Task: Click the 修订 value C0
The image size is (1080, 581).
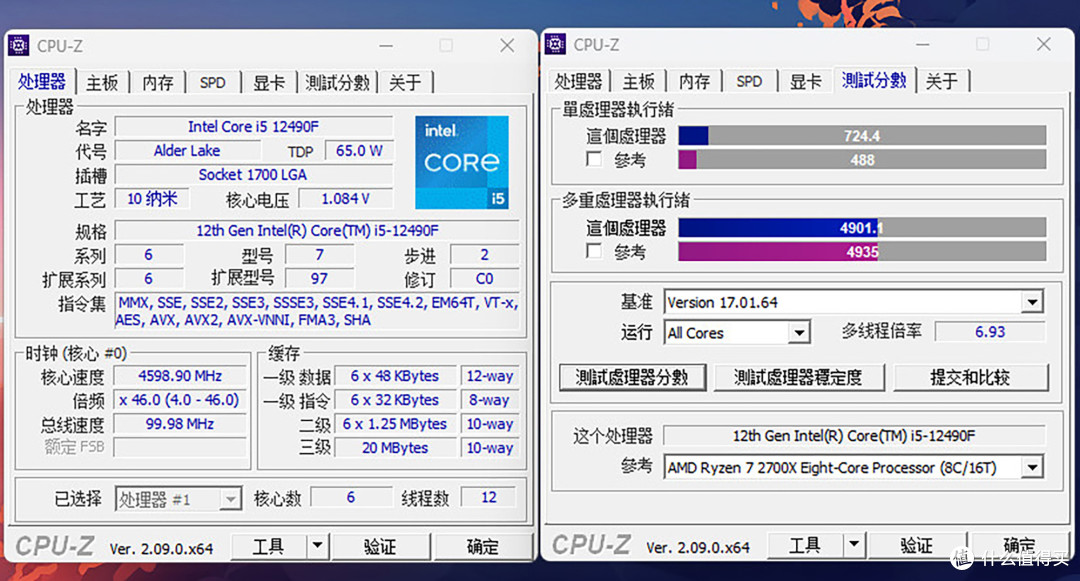Action: [484, 279]
